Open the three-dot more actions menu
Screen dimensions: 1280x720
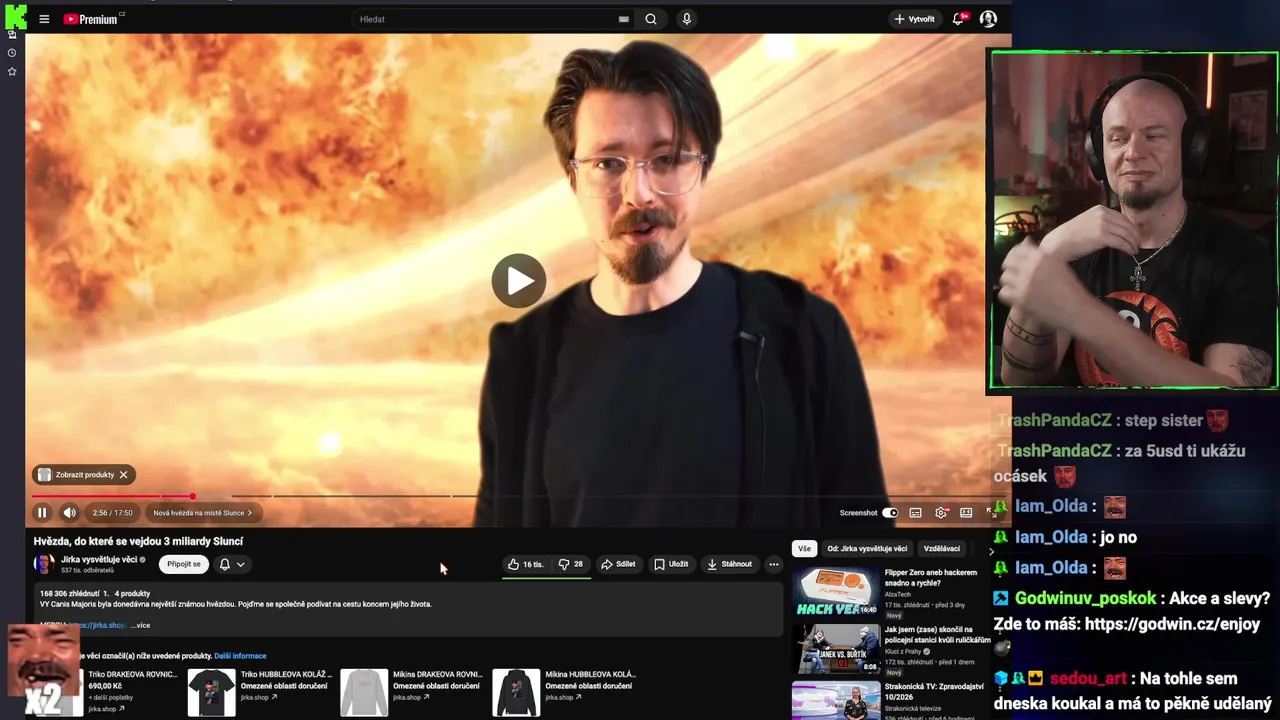point(773,564)
